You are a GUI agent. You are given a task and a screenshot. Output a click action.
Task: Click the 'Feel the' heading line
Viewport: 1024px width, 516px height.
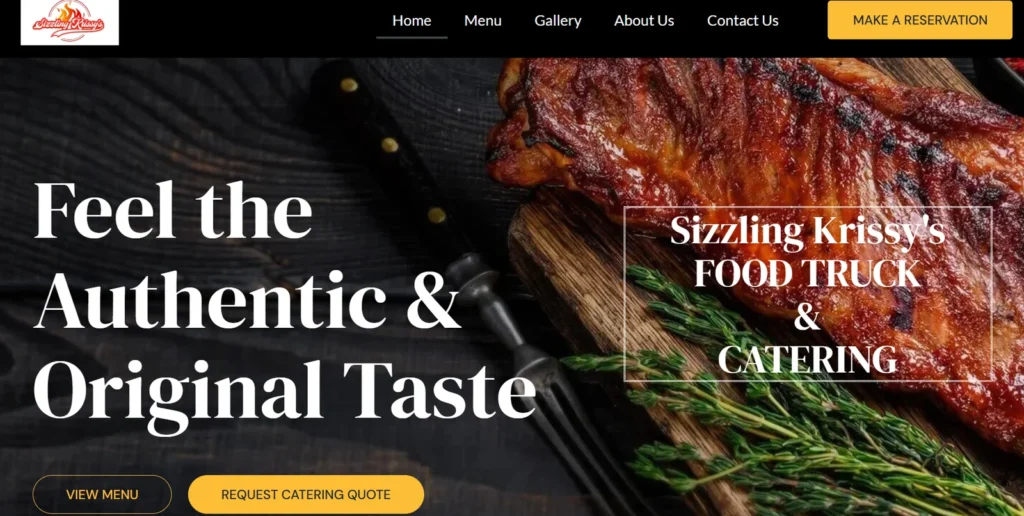pos(173,210)
